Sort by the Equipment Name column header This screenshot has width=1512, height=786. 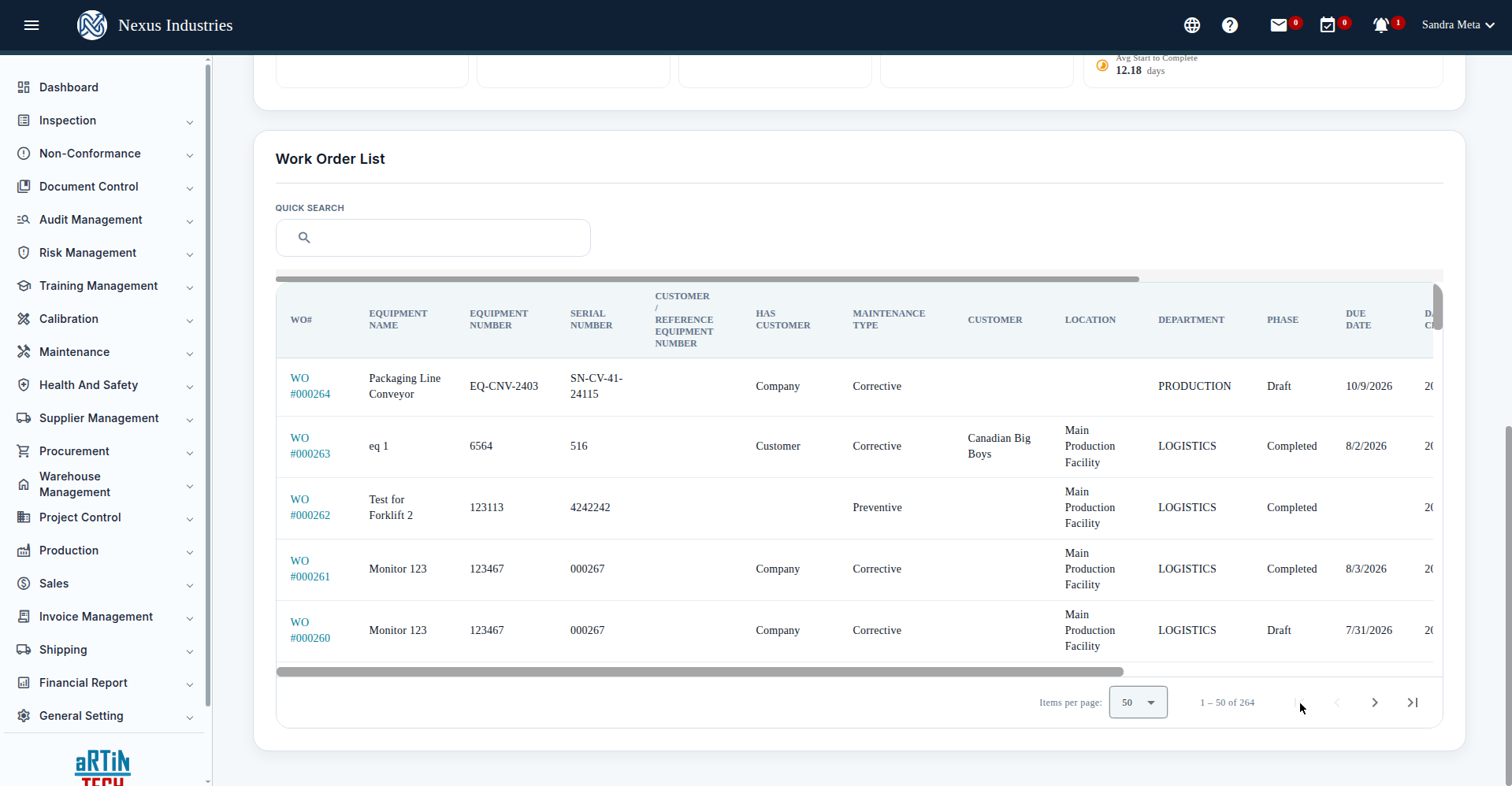398,319
